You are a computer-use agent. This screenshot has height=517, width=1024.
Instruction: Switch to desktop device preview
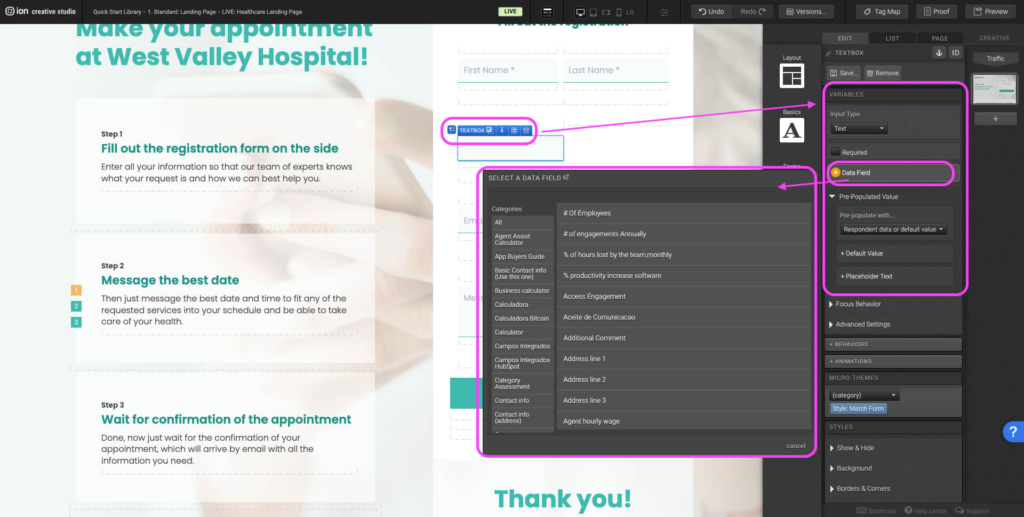(x=580, y=12)
